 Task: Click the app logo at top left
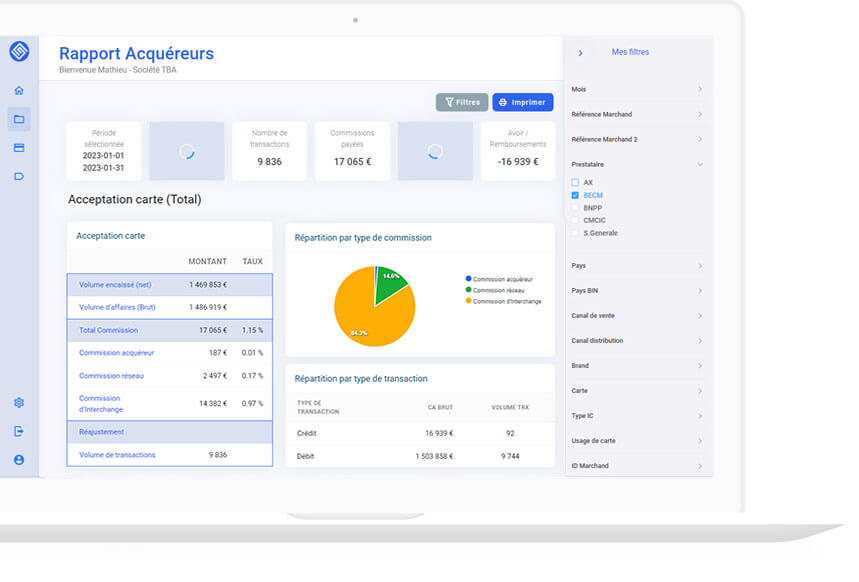click(x=19, y=52)
